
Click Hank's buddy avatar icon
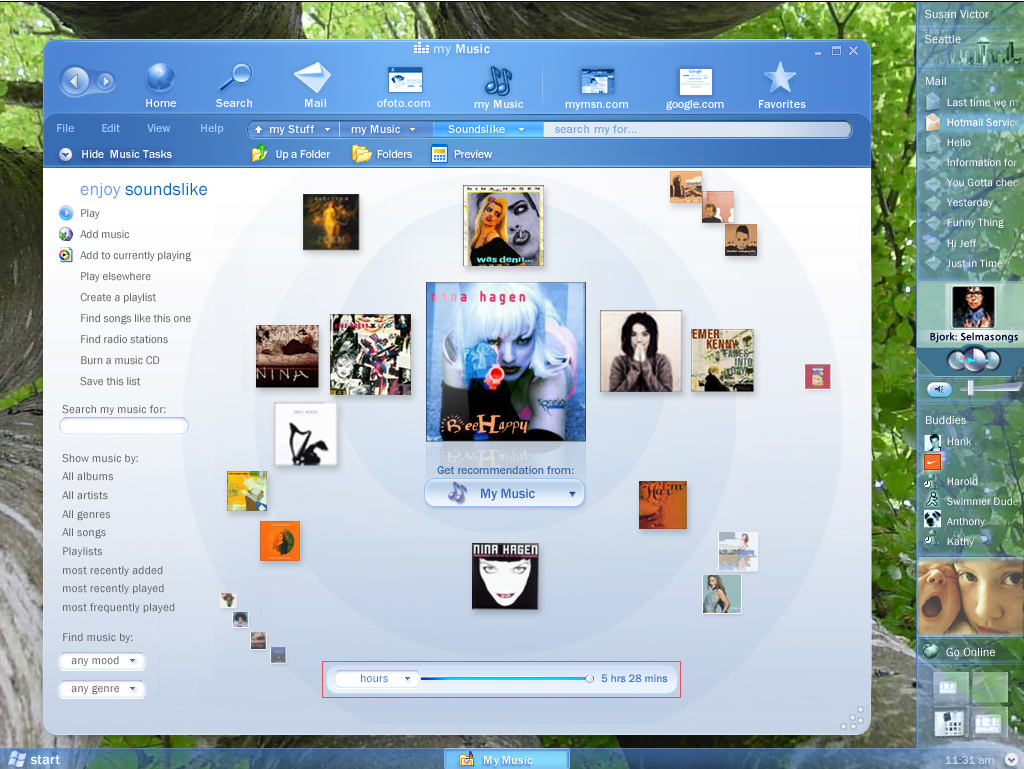933,442
